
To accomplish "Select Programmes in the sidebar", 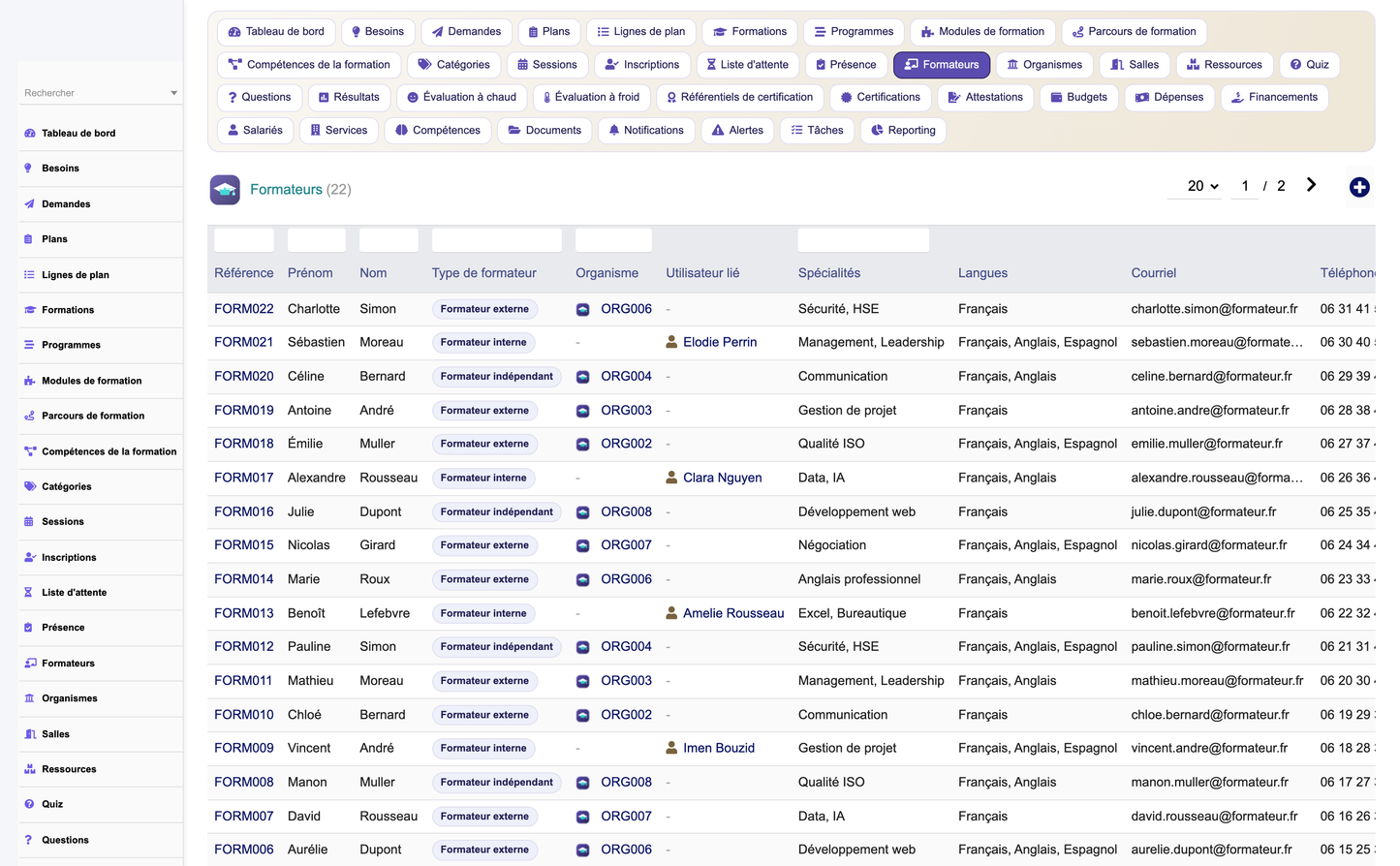I will click(x=101, y=345).
